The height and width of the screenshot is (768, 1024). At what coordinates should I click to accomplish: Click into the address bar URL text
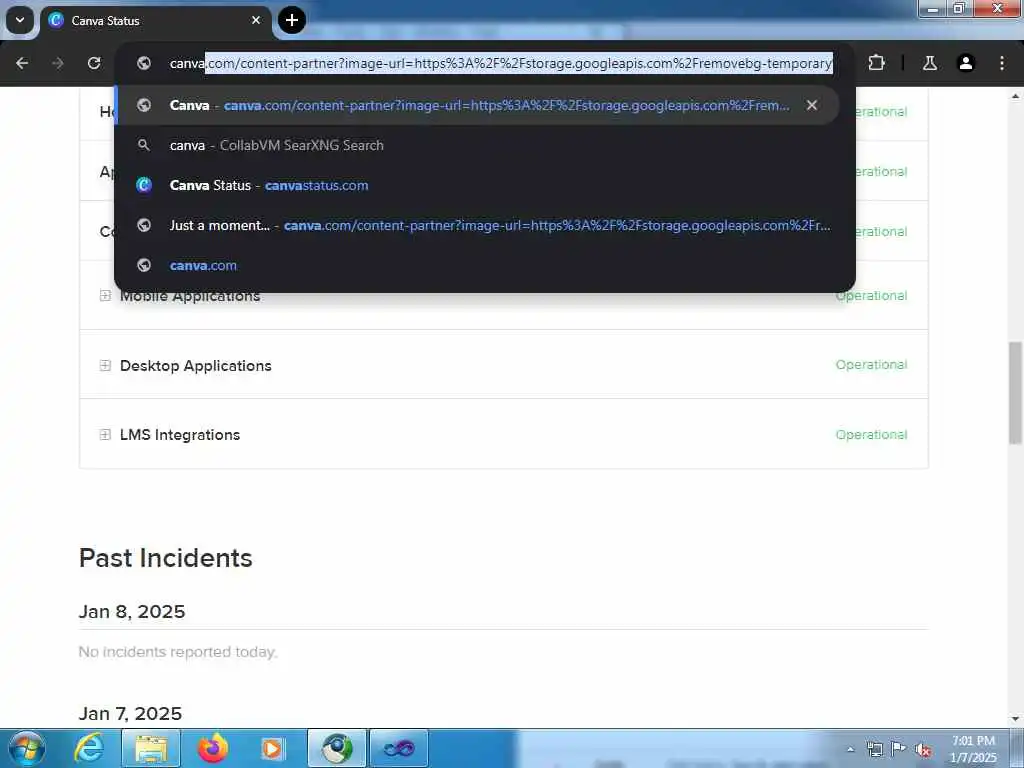tap(501, 63)
